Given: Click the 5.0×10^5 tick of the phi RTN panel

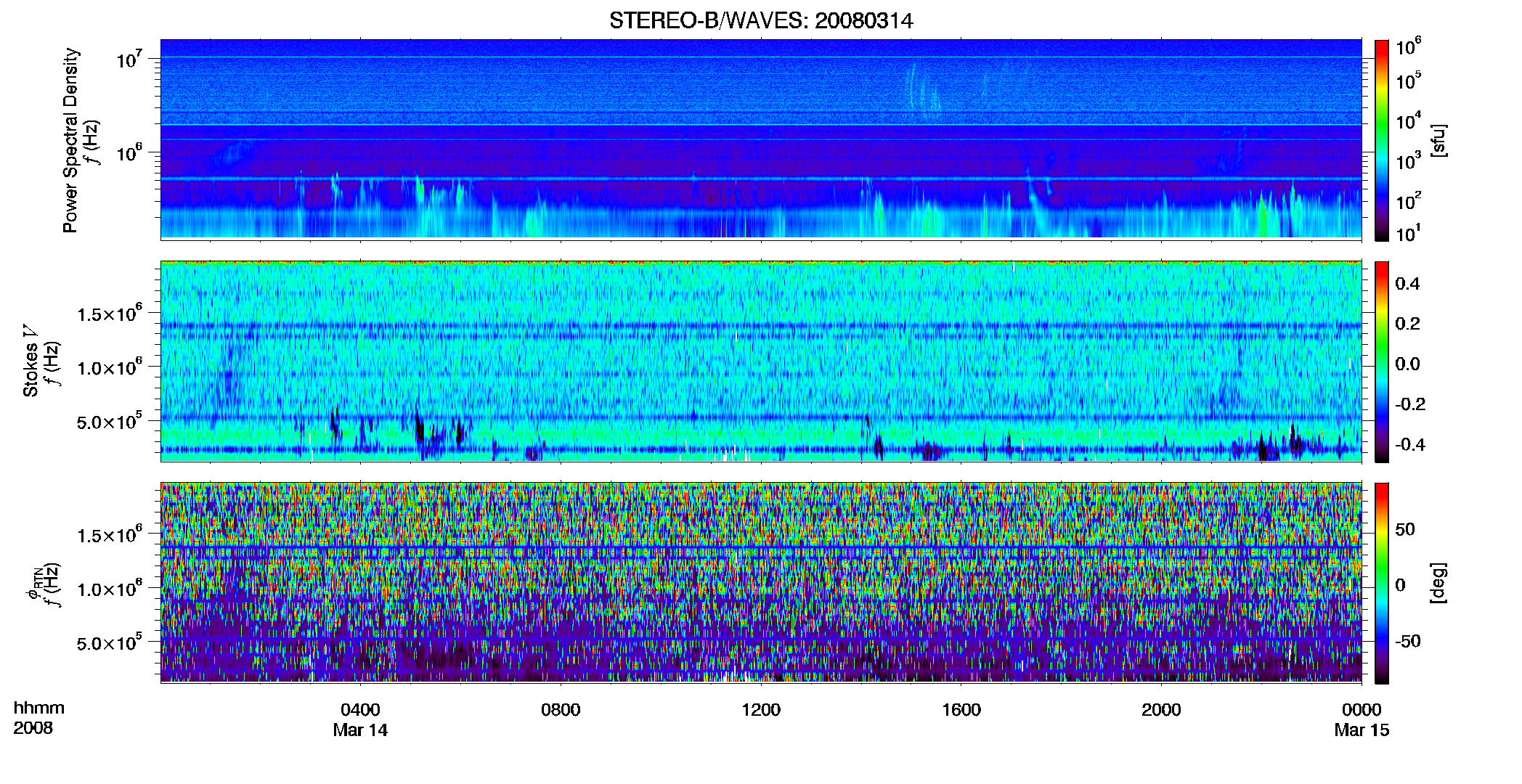Looking at the screenshot, I should click(110, 643).
